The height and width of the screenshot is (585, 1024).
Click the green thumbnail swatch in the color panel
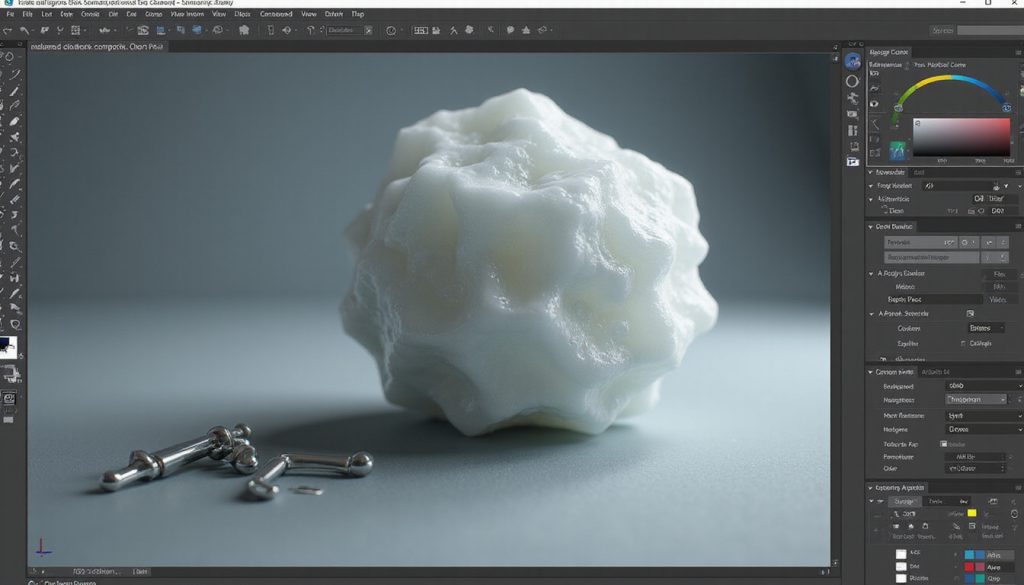(897, 150)
